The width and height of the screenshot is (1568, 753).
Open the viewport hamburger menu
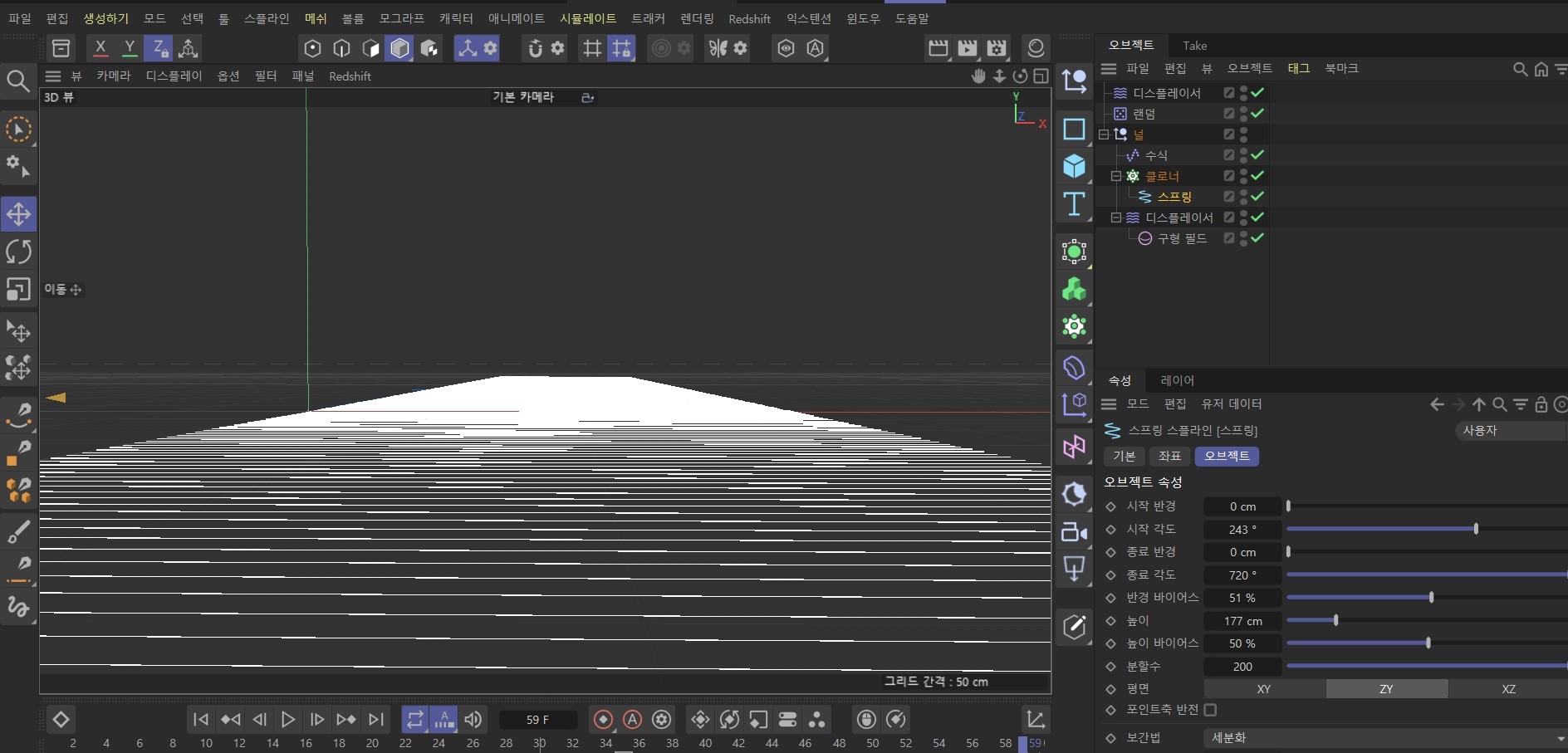click(53, 76)
